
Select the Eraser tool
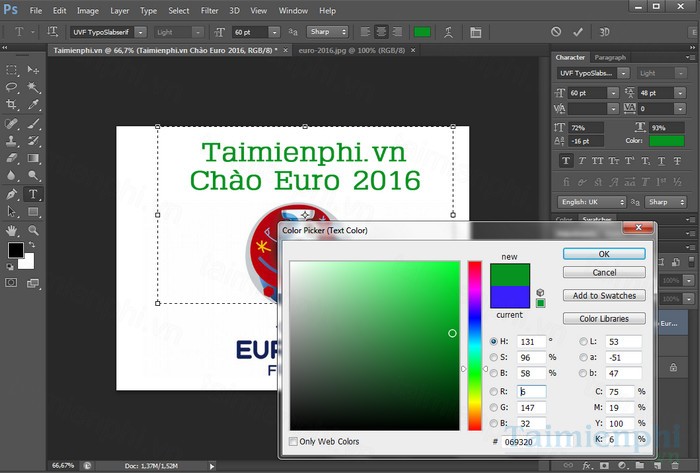12,158
